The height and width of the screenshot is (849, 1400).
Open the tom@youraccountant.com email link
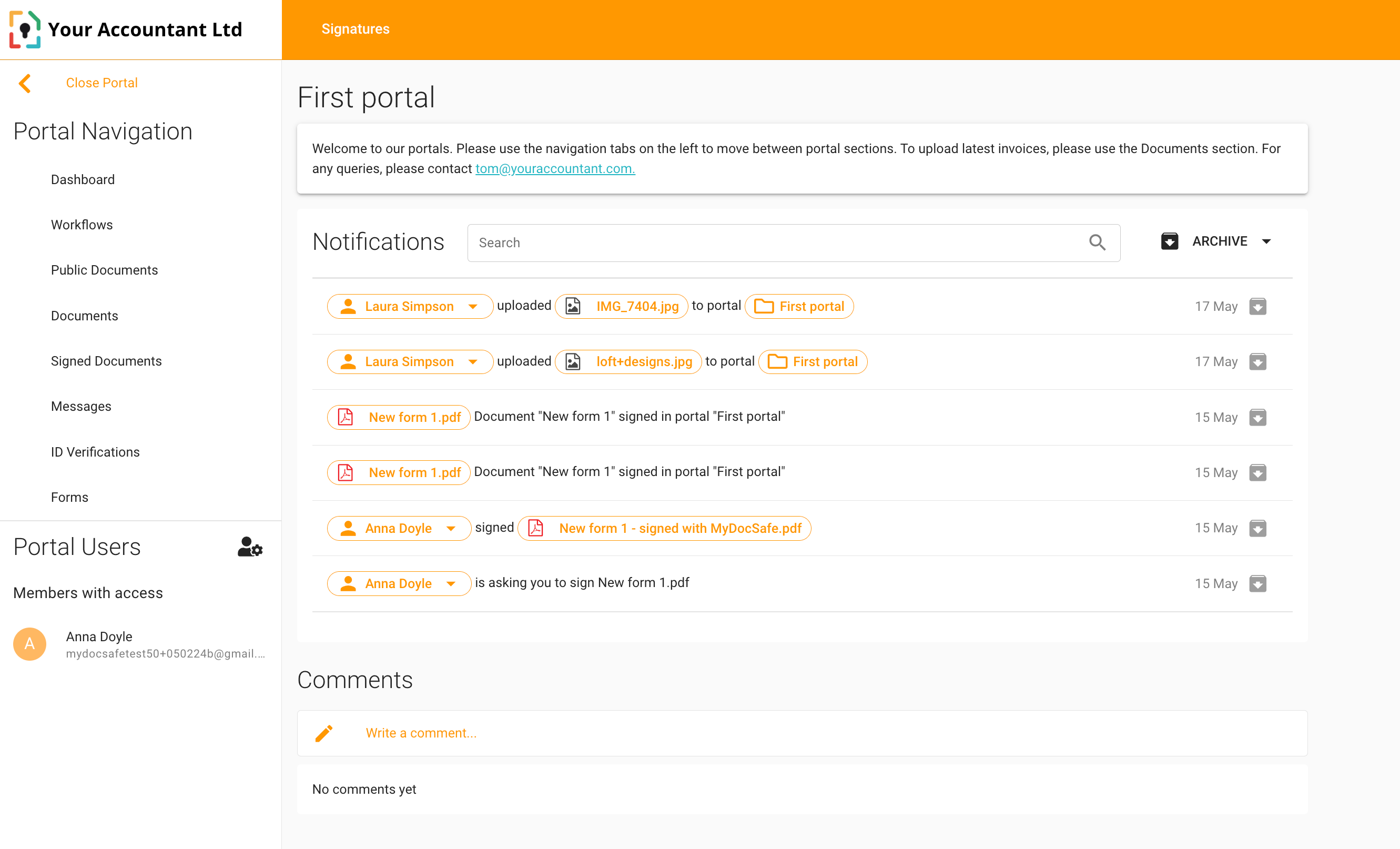554,168
